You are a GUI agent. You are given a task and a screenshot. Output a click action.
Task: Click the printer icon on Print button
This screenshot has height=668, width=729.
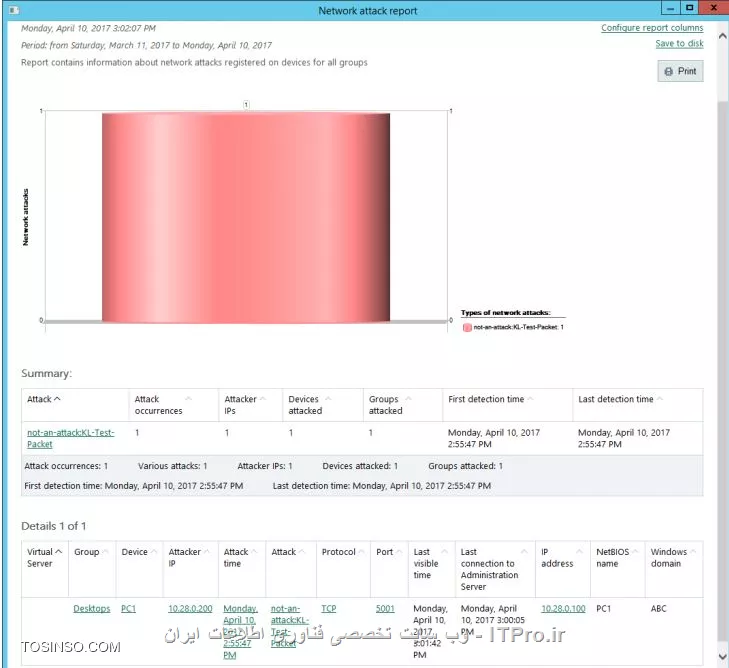point(669,72)
